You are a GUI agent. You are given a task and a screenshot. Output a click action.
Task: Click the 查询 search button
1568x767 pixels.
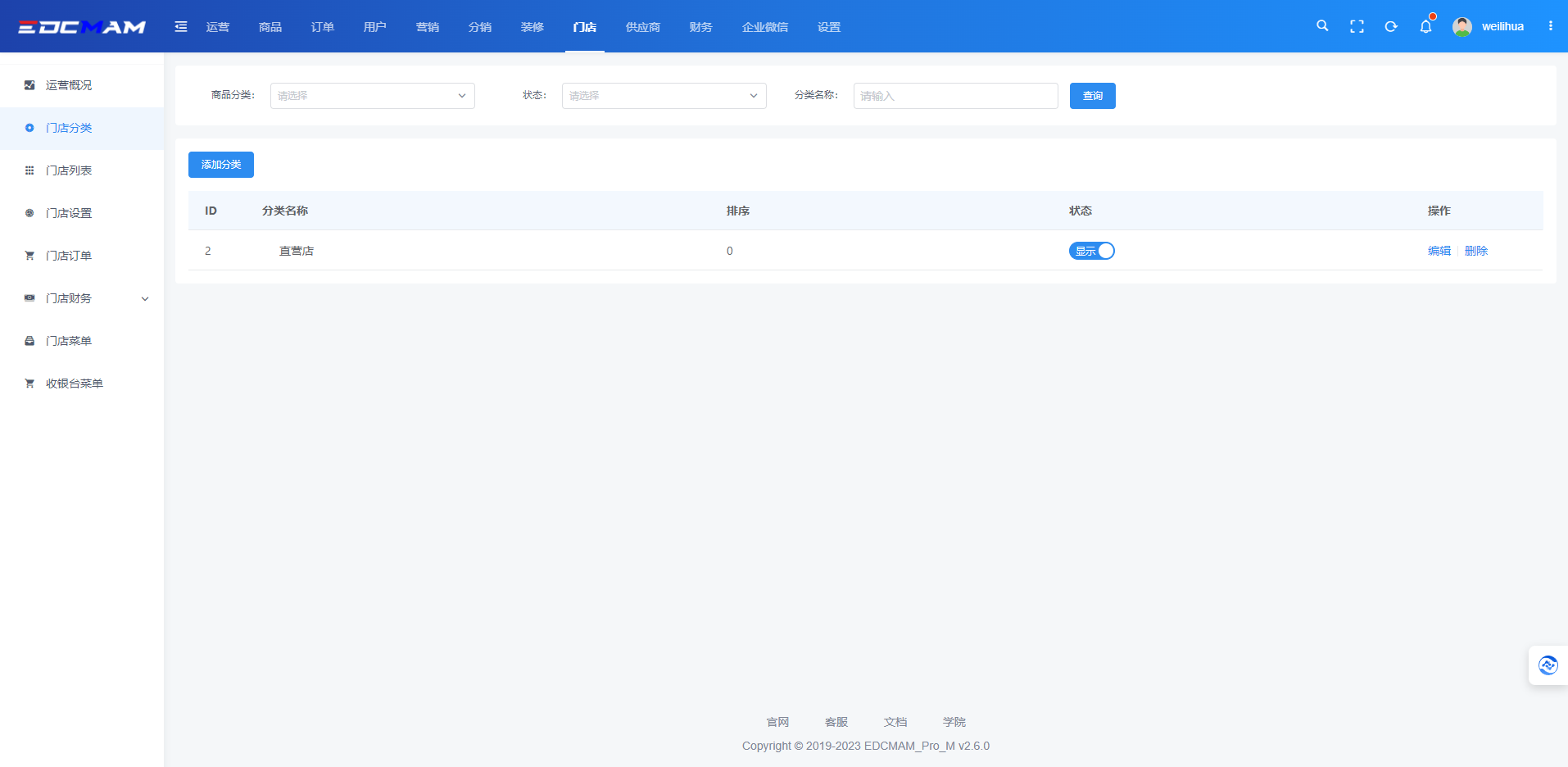[1092, 96]
